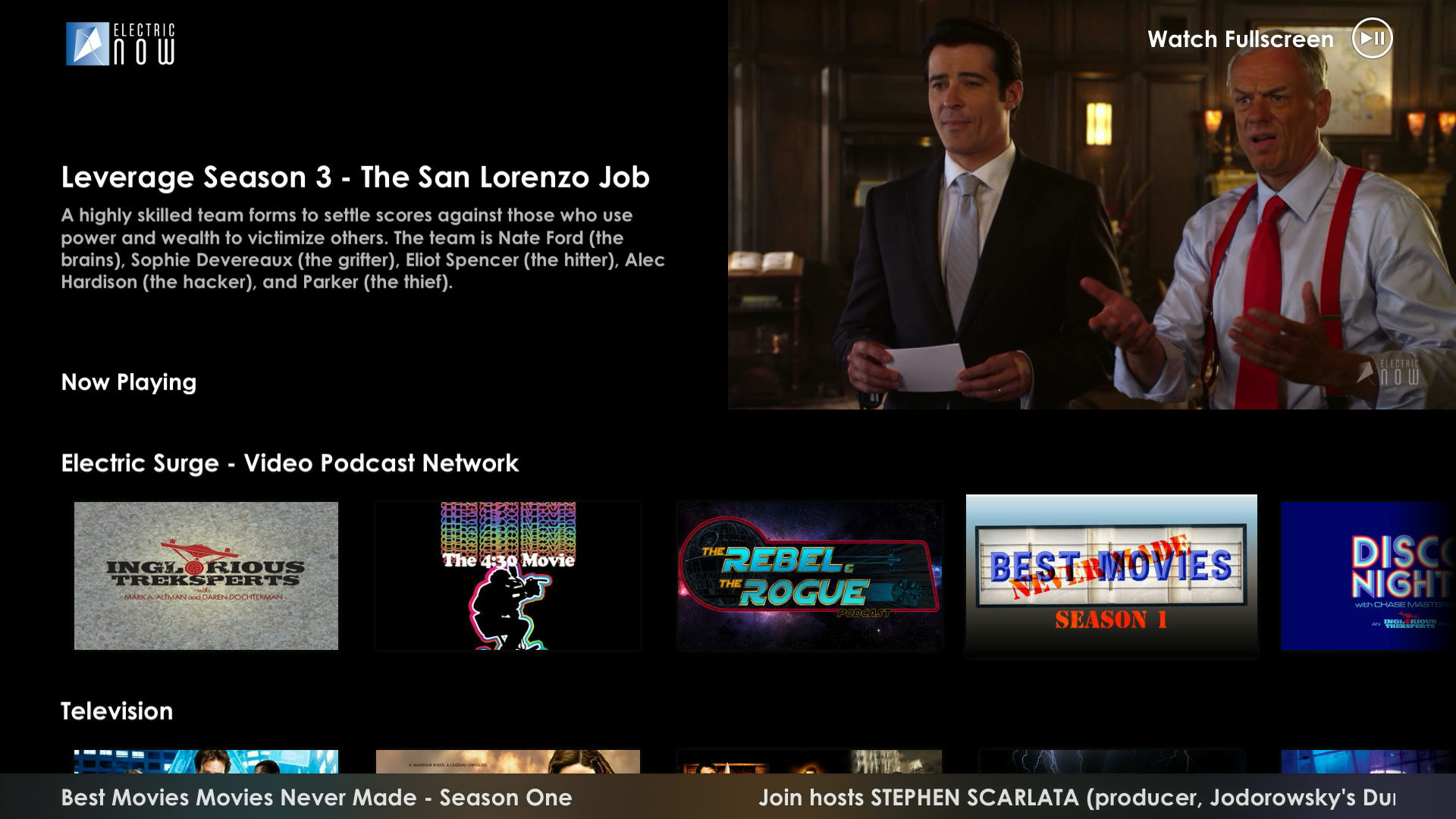Screen dimensions: 1456x819
Task: Click the bottom bar title Best Movies Never Made
Action: click(x=316, y=798)
